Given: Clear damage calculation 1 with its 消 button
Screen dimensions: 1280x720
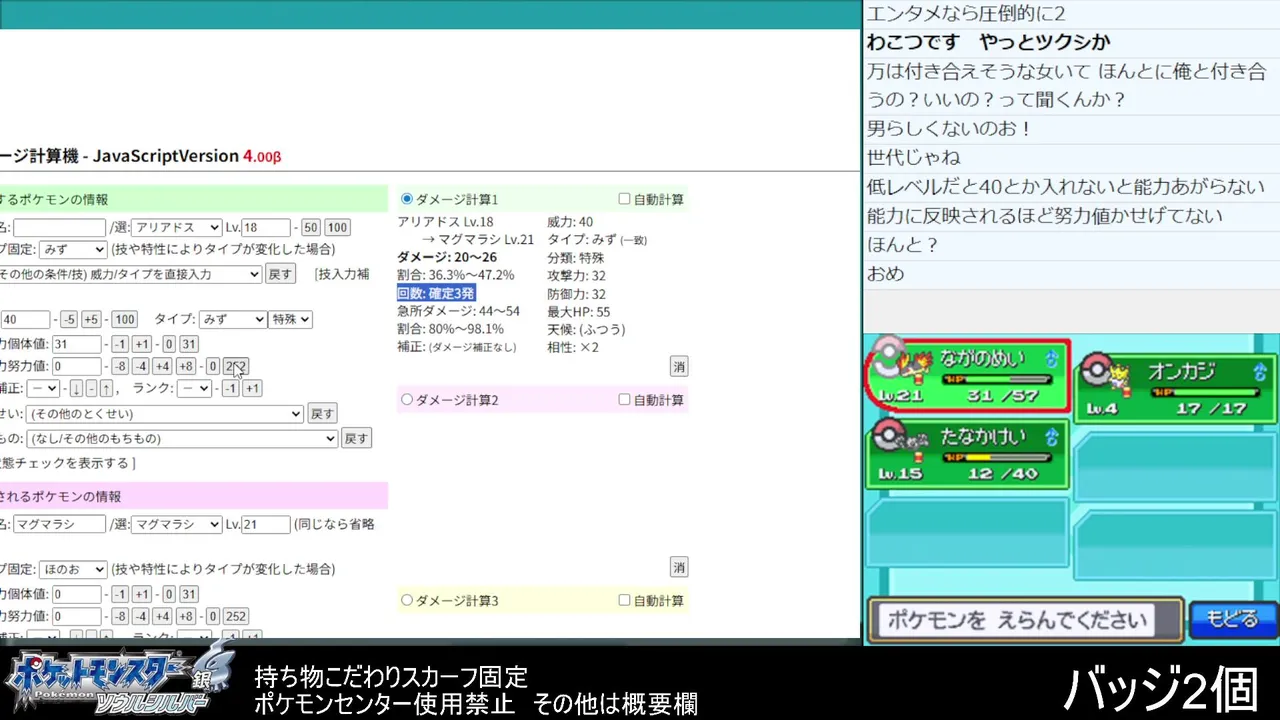Looking at the screenshot, I should 679,367.
